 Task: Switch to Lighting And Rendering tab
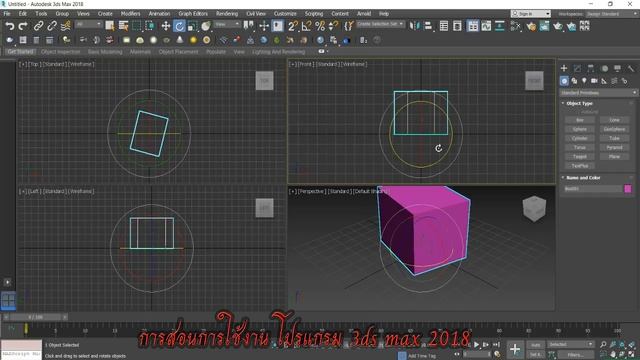pyautogui.click(x=278, y=52)
